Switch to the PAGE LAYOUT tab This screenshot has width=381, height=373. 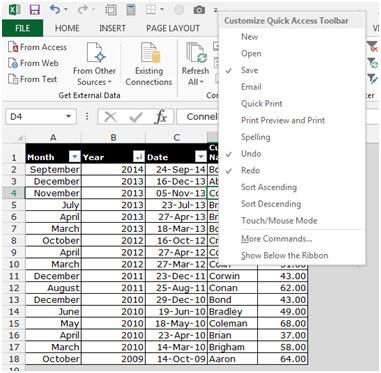[173, 29]
